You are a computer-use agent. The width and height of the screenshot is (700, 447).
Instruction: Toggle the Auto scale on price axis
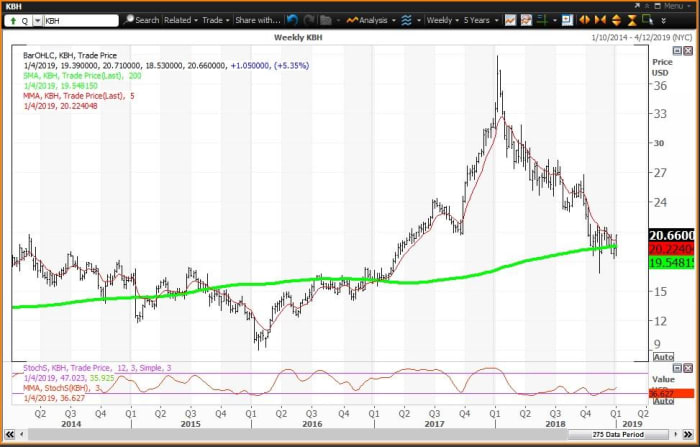coord(663,357)
